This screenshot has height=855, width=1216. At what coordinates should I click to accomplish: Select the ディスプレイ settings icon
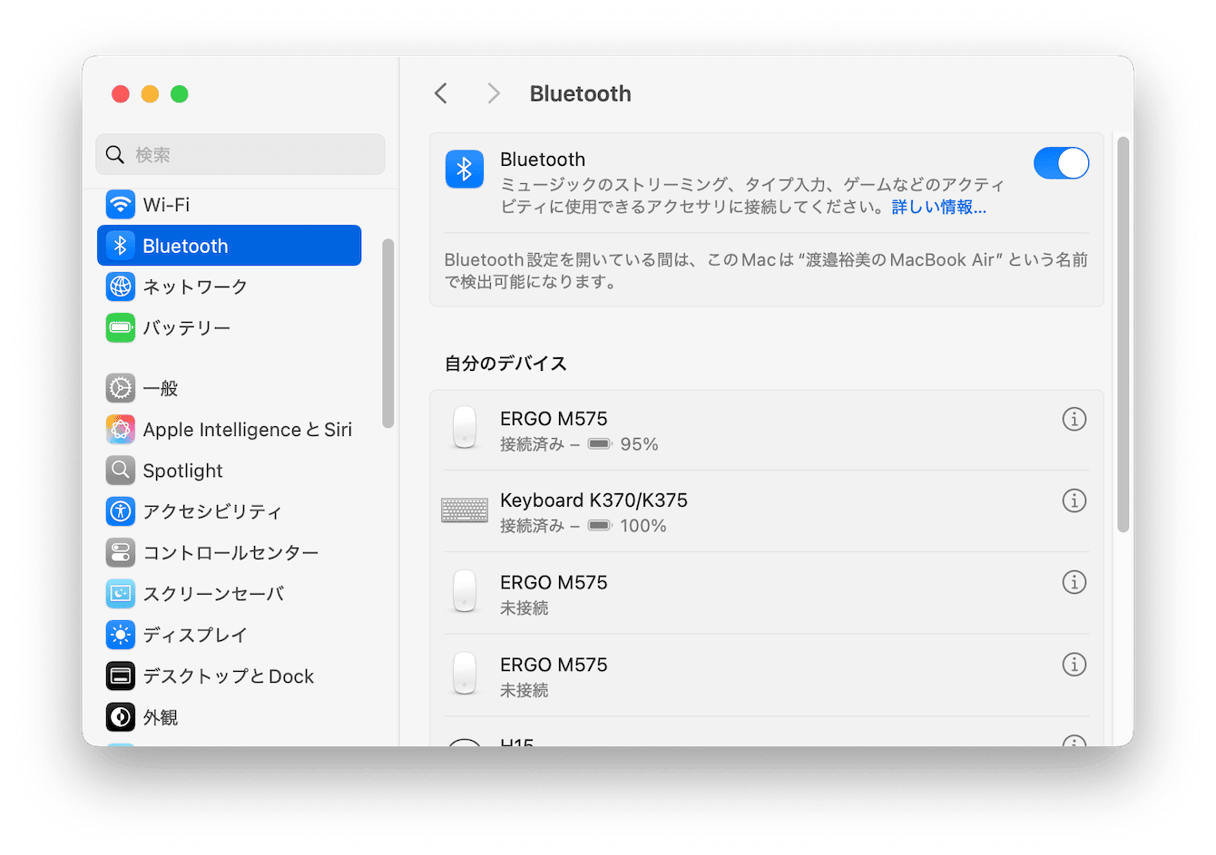[x=120, y=634]
